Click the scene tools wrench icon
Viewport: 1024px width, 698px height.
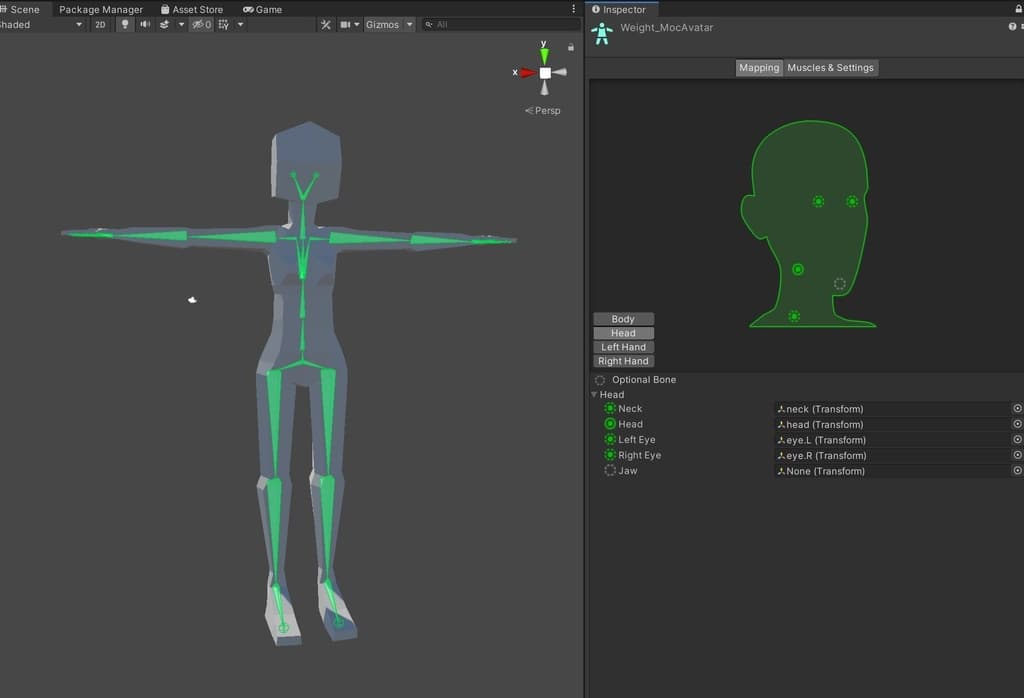point(326,25)
